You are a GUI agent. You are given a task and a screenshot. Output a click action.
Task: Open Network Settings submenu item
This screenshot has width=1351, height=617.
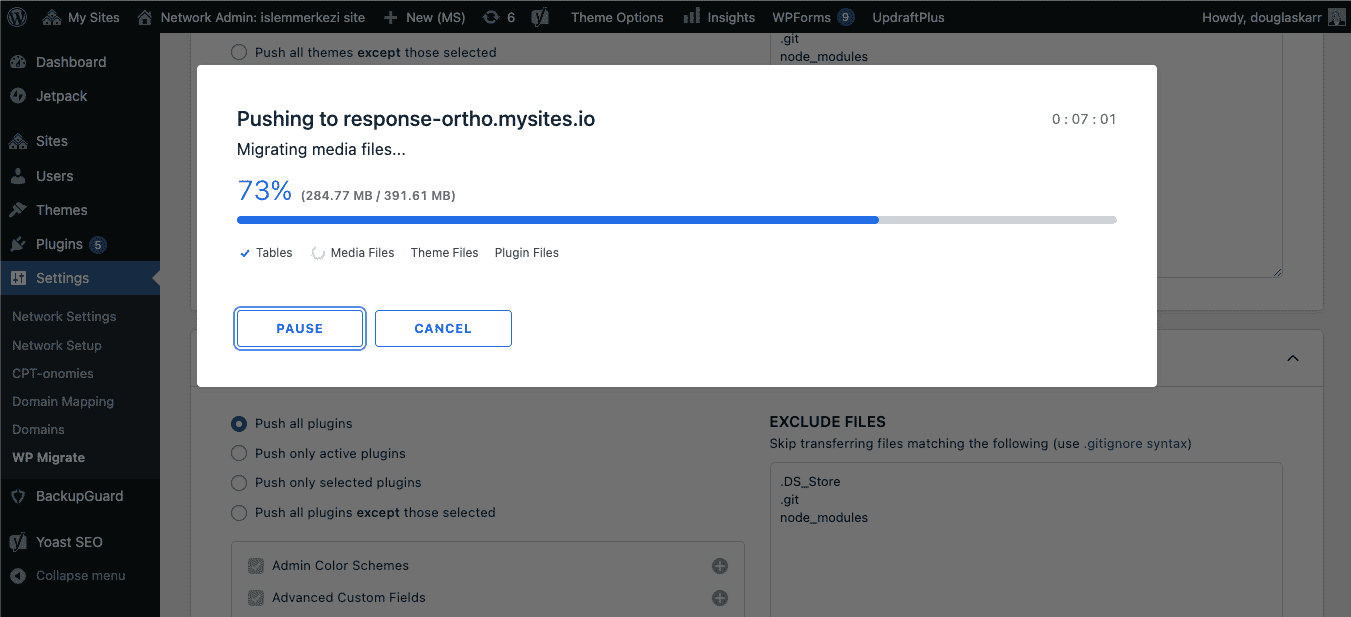64,316
